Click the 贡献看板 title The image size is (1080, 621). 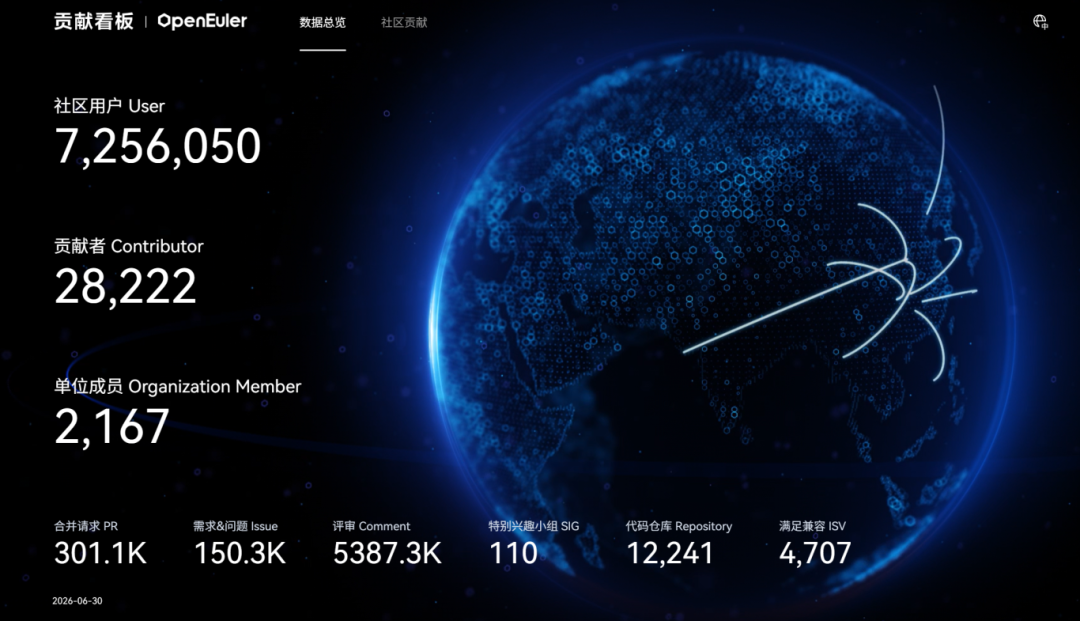(x=94, y=21)
